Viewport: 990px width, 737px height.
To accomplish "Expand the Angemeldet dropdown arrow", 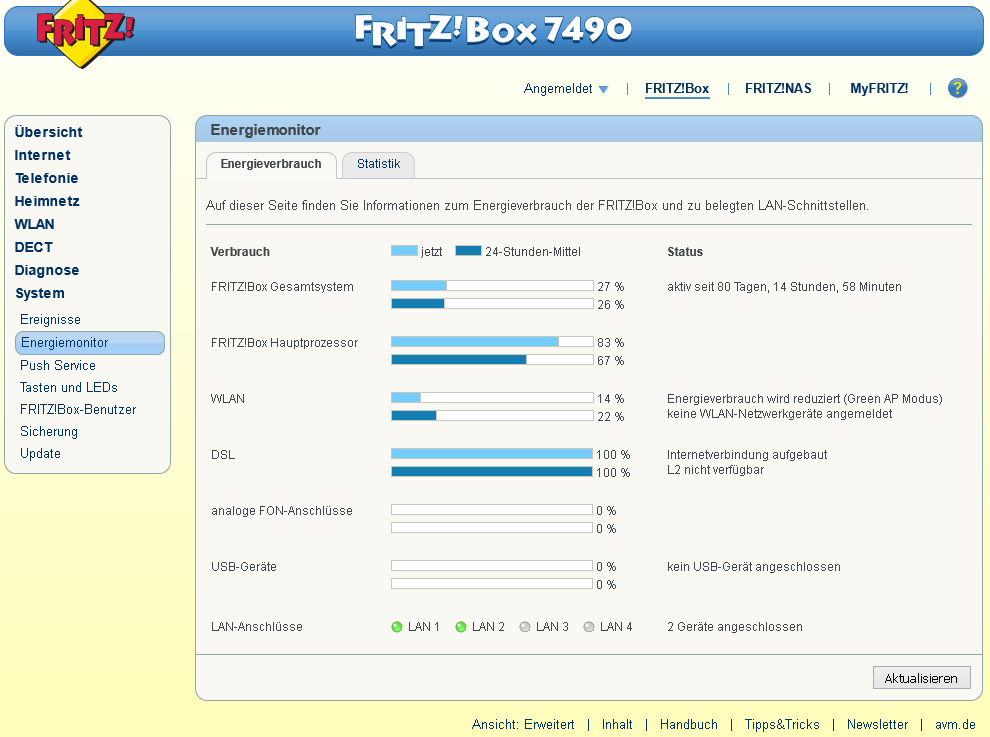I will click(x=604, y=90).
